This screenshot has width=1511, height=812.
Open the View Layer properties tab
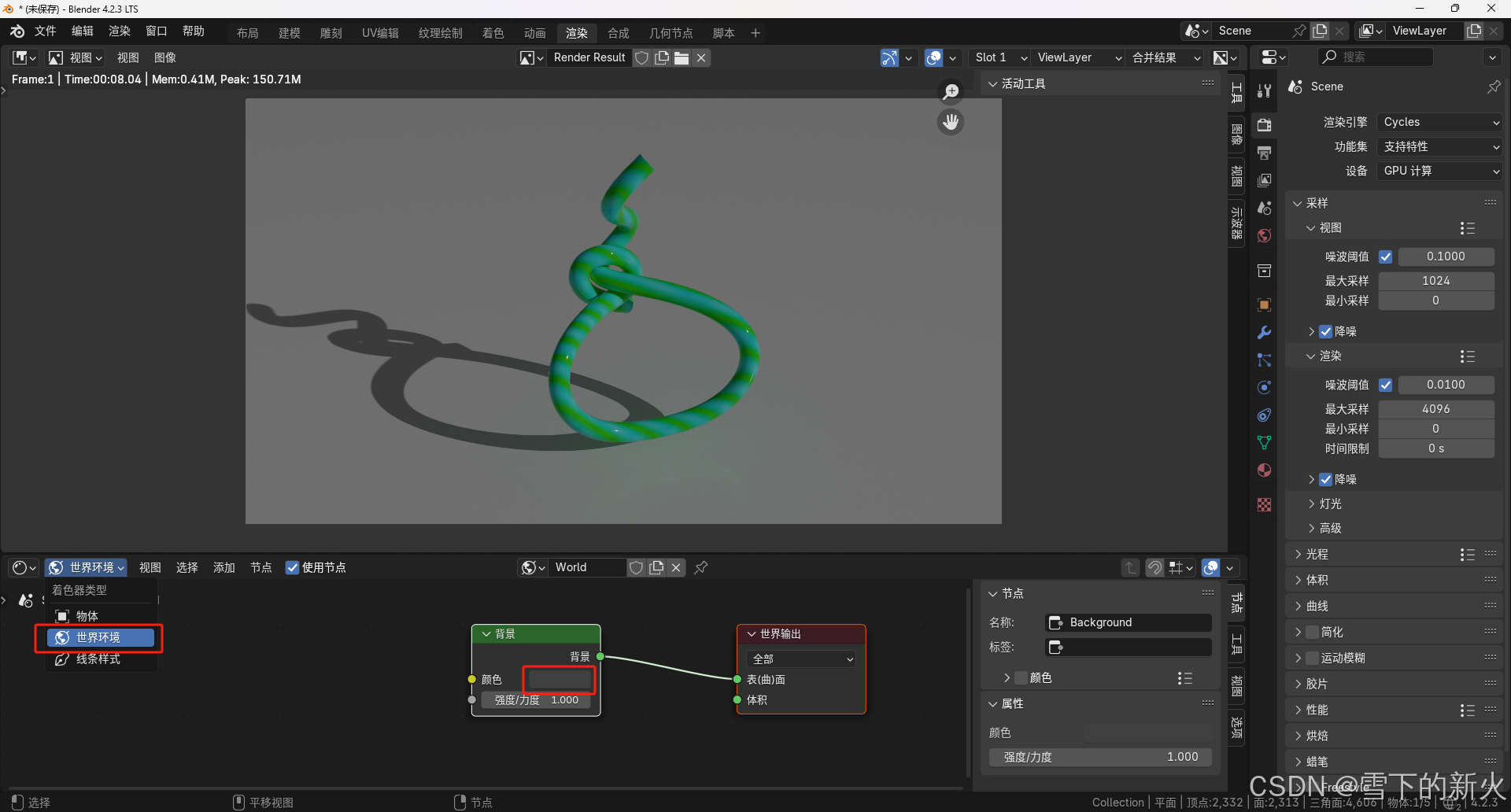coord(1264,180)
